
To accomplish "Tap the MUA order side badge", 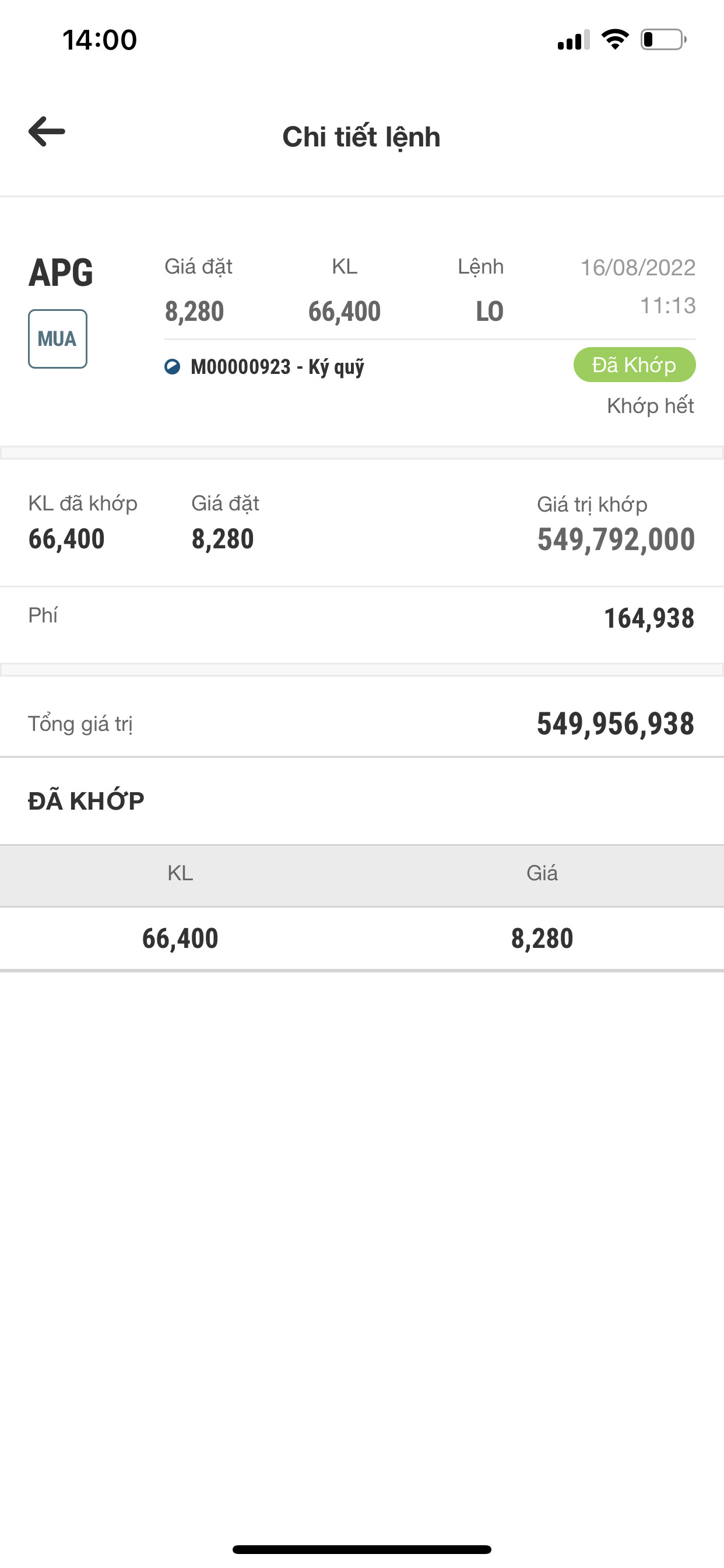I will [57, 338].
